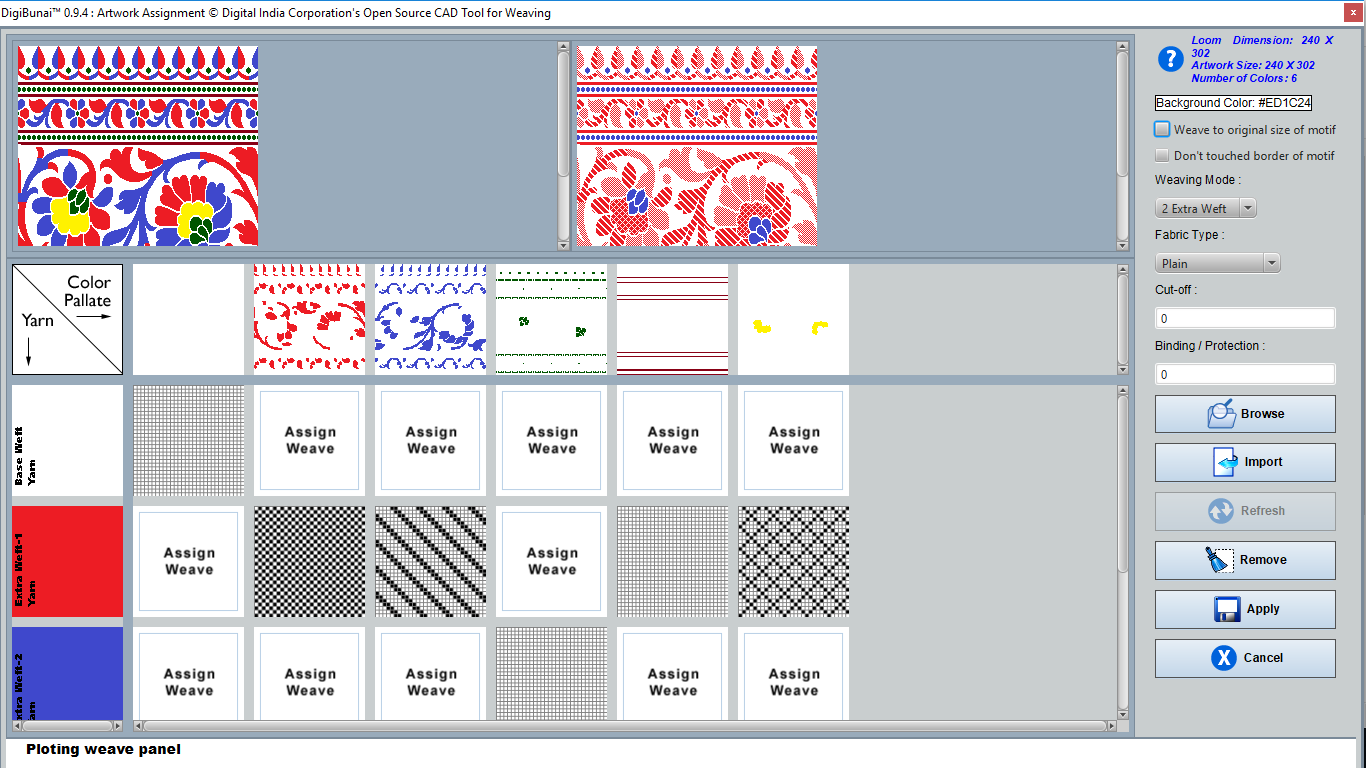Toggle Don't touched border of motif checkbox
The width and height of the screenshot is (1366, 768).
coord(1162,155)
